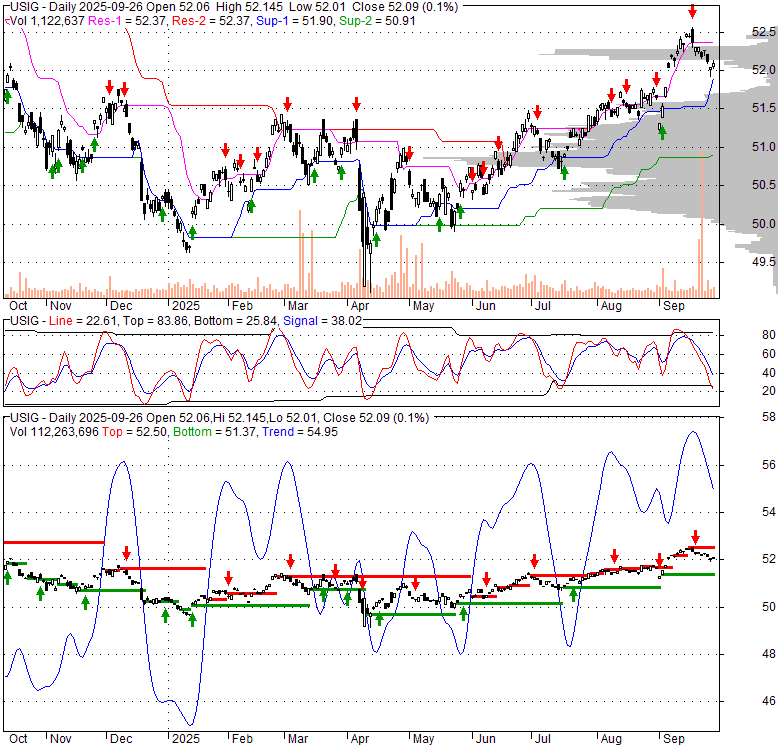
Task: Click 'Signal = 38.02' in the oscillator legend
Action: coord(322,321)
